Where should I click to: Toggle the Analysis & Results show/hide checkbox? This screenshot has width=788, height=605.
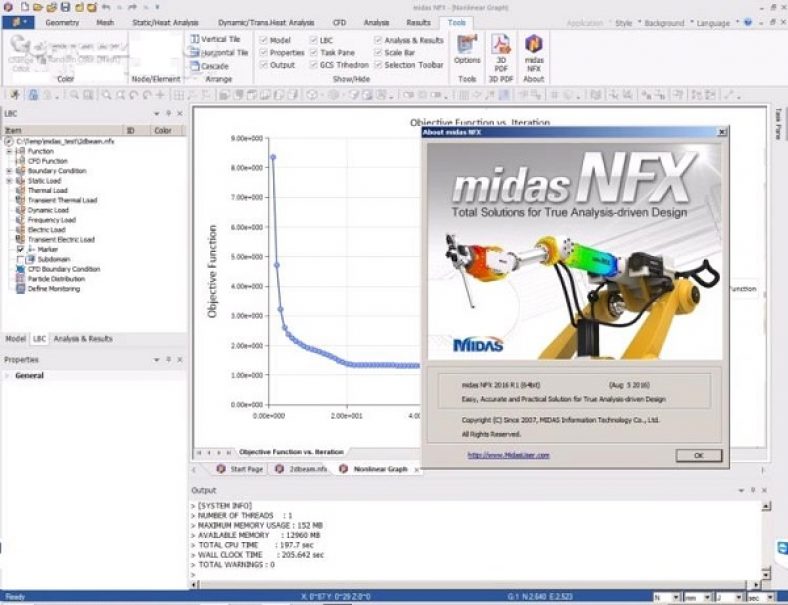[378, 40]
